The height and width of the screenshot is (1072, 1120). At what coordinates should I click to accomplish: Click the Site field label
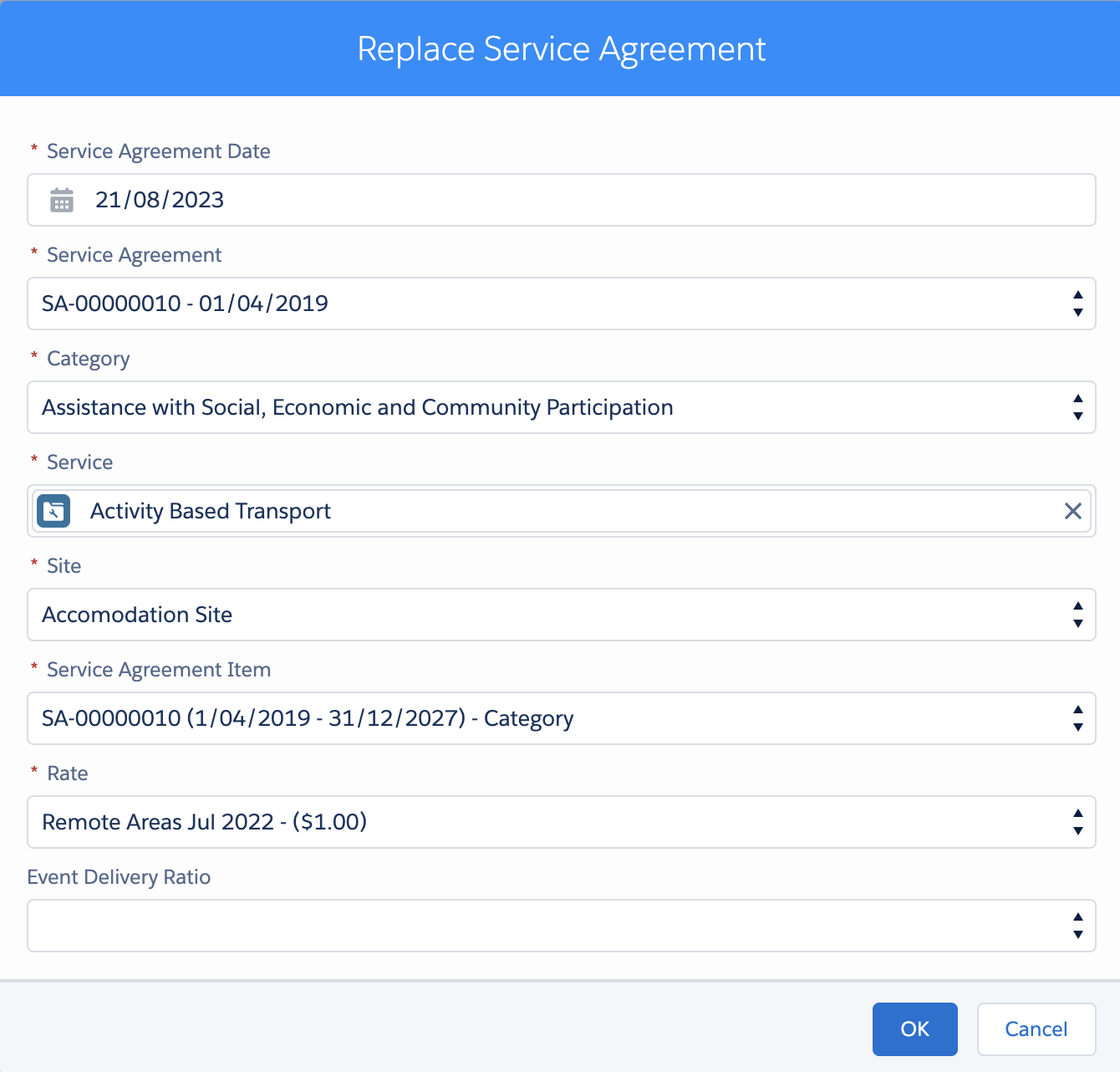(64, 566)
